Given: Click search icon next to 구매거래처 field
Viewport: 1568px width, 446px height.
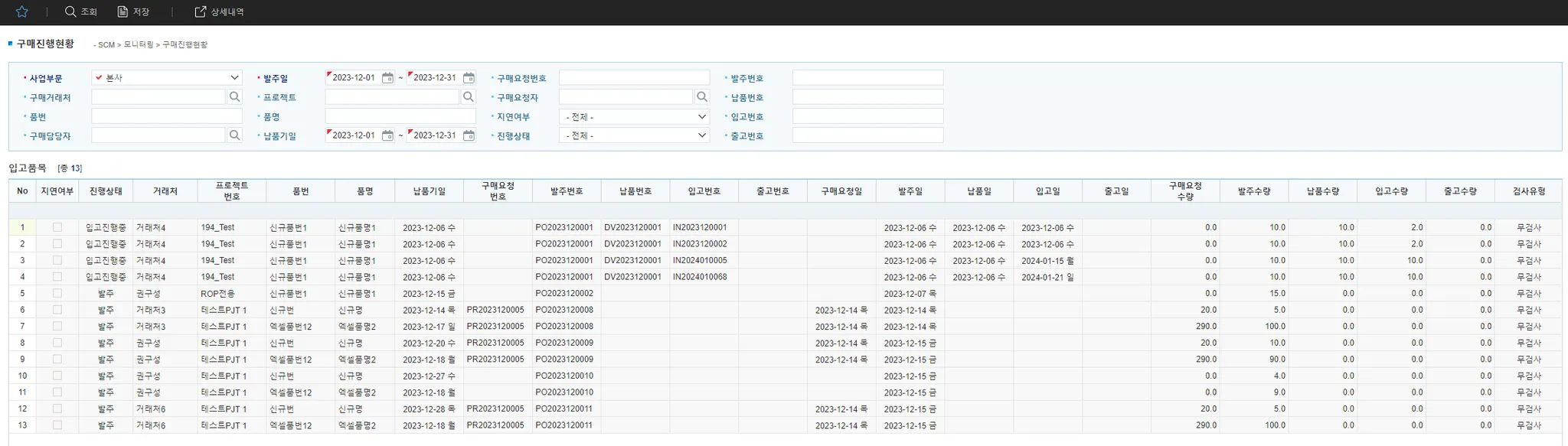Looking at the screenshot, I should 235,97.
